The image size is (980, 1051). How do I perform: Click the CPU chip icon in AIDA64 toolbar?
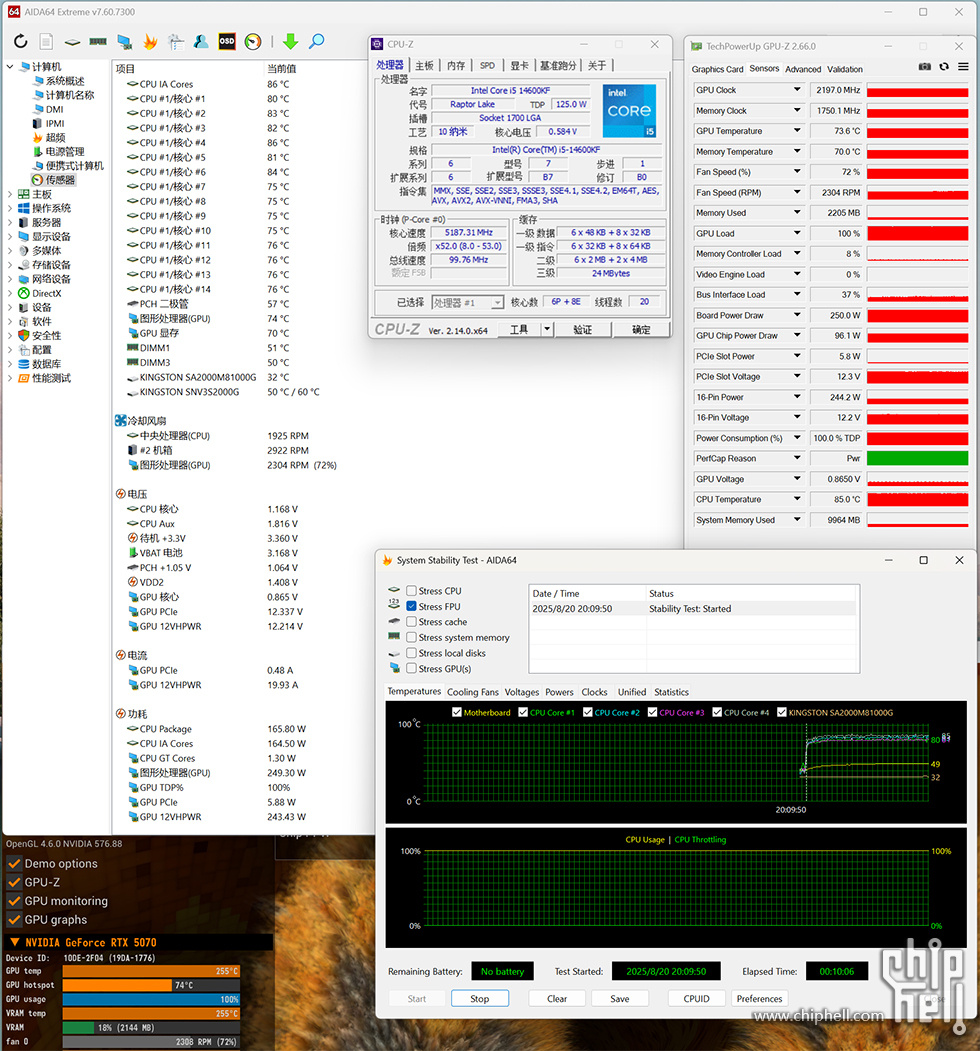(x=72, y=42)
